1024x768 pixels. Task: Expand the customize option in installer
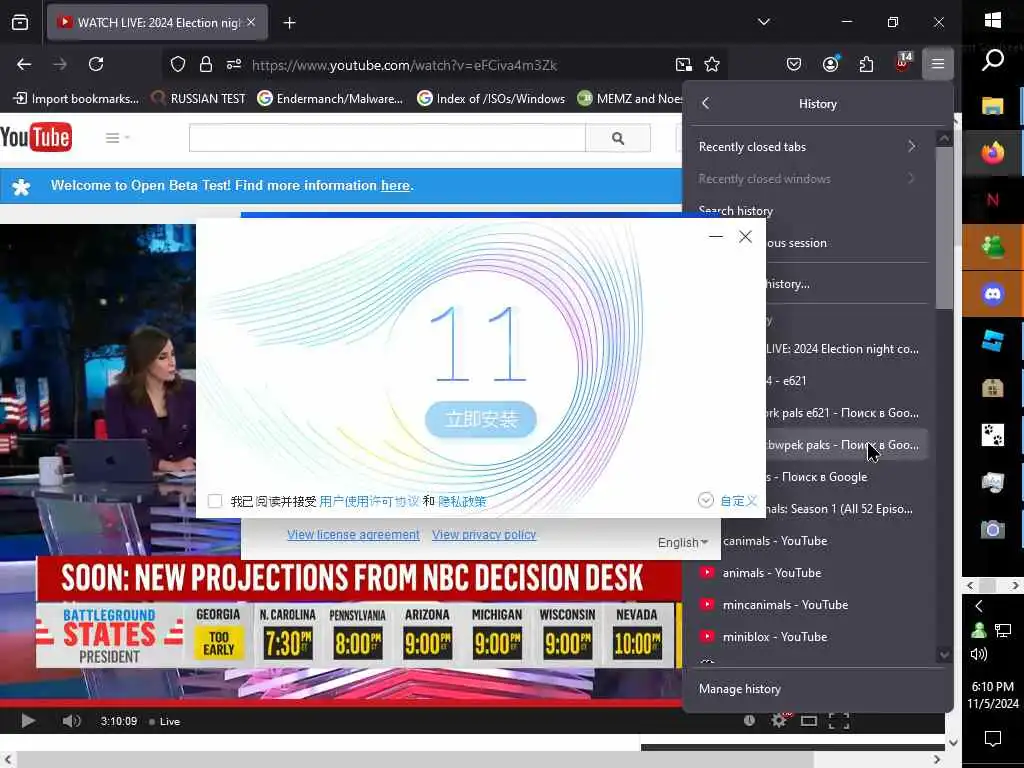coord(728,501)
